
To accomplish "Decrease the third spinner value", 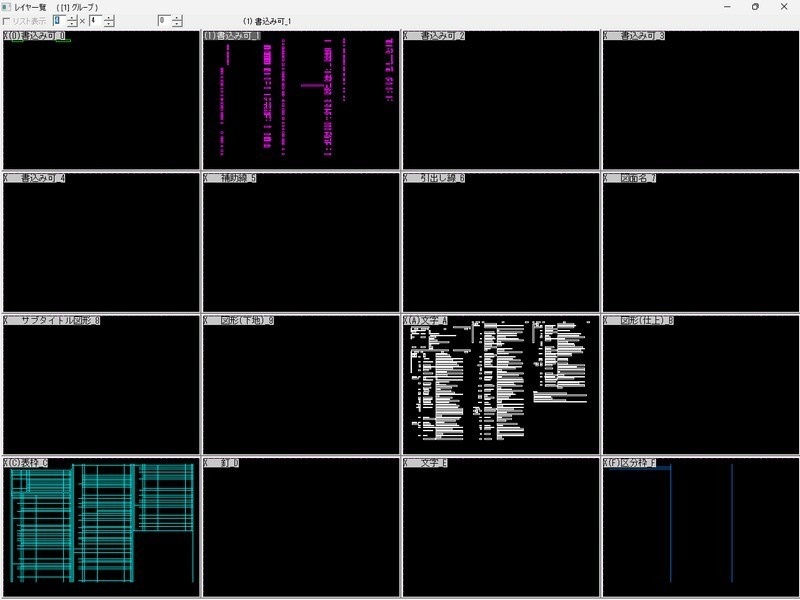I will pos(177,24).
